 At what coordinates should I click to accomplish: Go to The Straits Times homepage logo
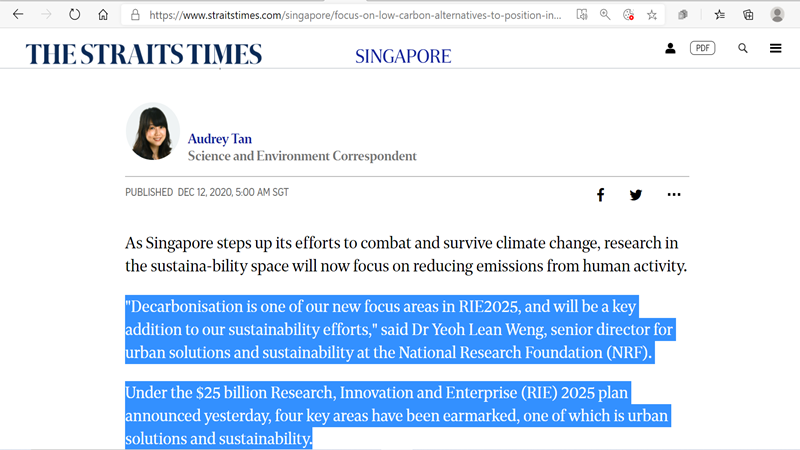(x=144, y=54)
